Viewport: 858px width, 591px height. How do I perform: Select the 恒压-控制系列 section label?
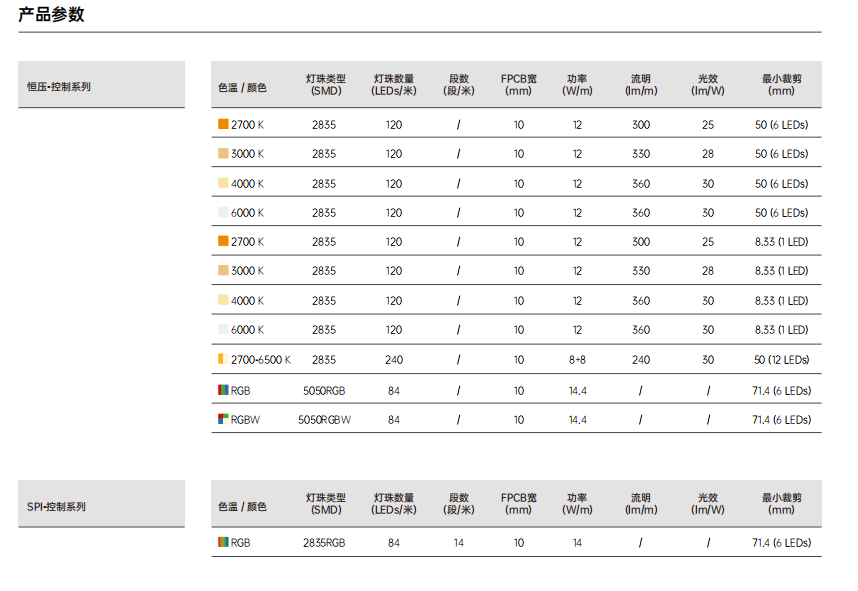[x=59, y=86]
